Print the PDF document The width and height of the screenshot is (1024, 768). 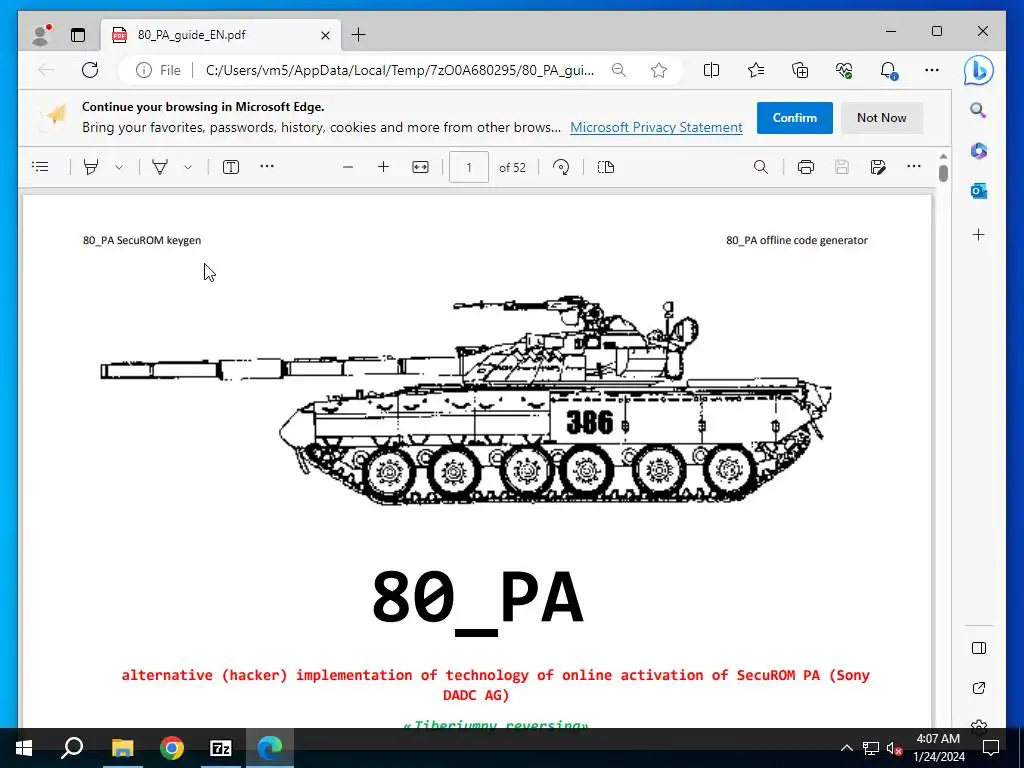click(x=806, y=167)
